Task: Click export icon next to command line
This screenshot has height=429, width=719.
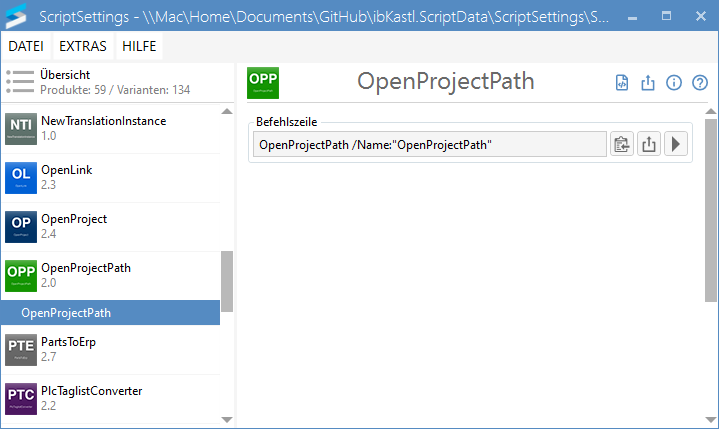Action: point(649,145)
